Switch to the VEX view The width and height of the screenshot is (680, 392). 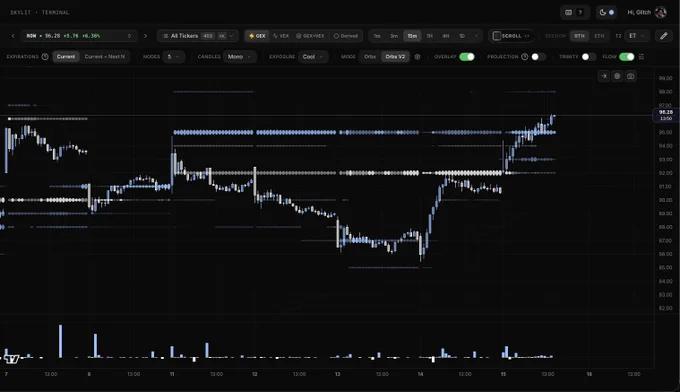281,36
